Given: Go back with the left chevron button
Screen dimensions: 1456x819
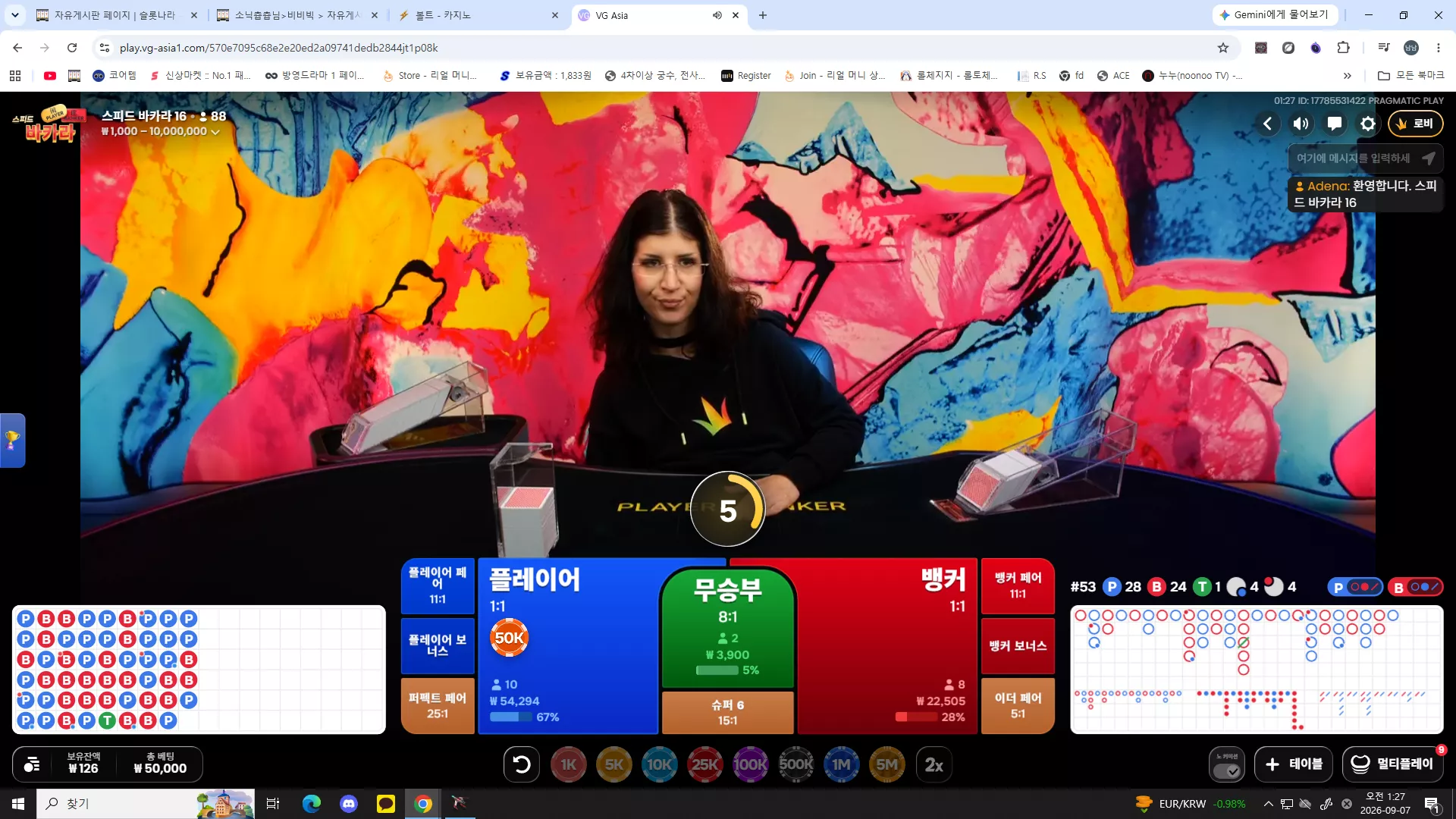Looking at the screenshot, I should [x=1267, y=124].
